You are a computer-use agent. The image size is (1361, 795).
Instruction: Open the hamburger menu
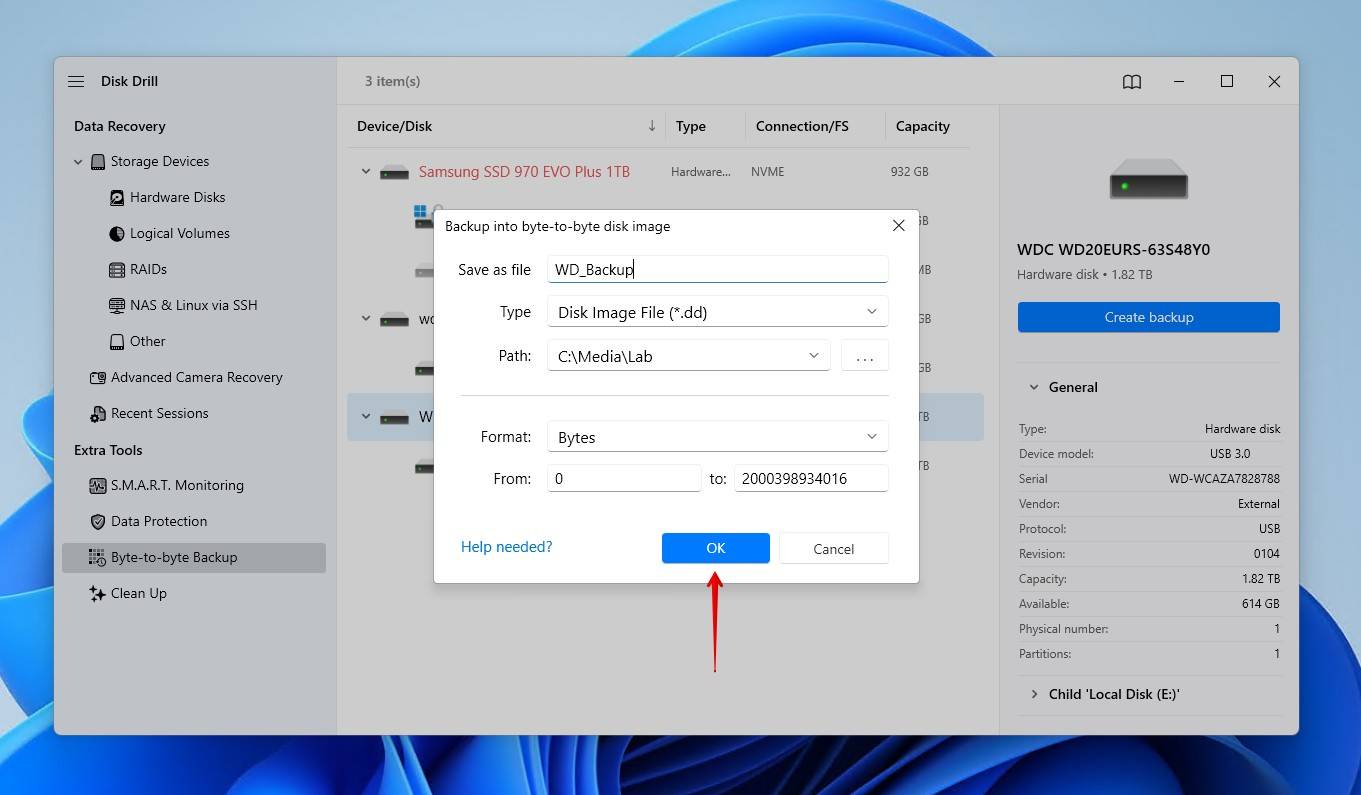76,81
